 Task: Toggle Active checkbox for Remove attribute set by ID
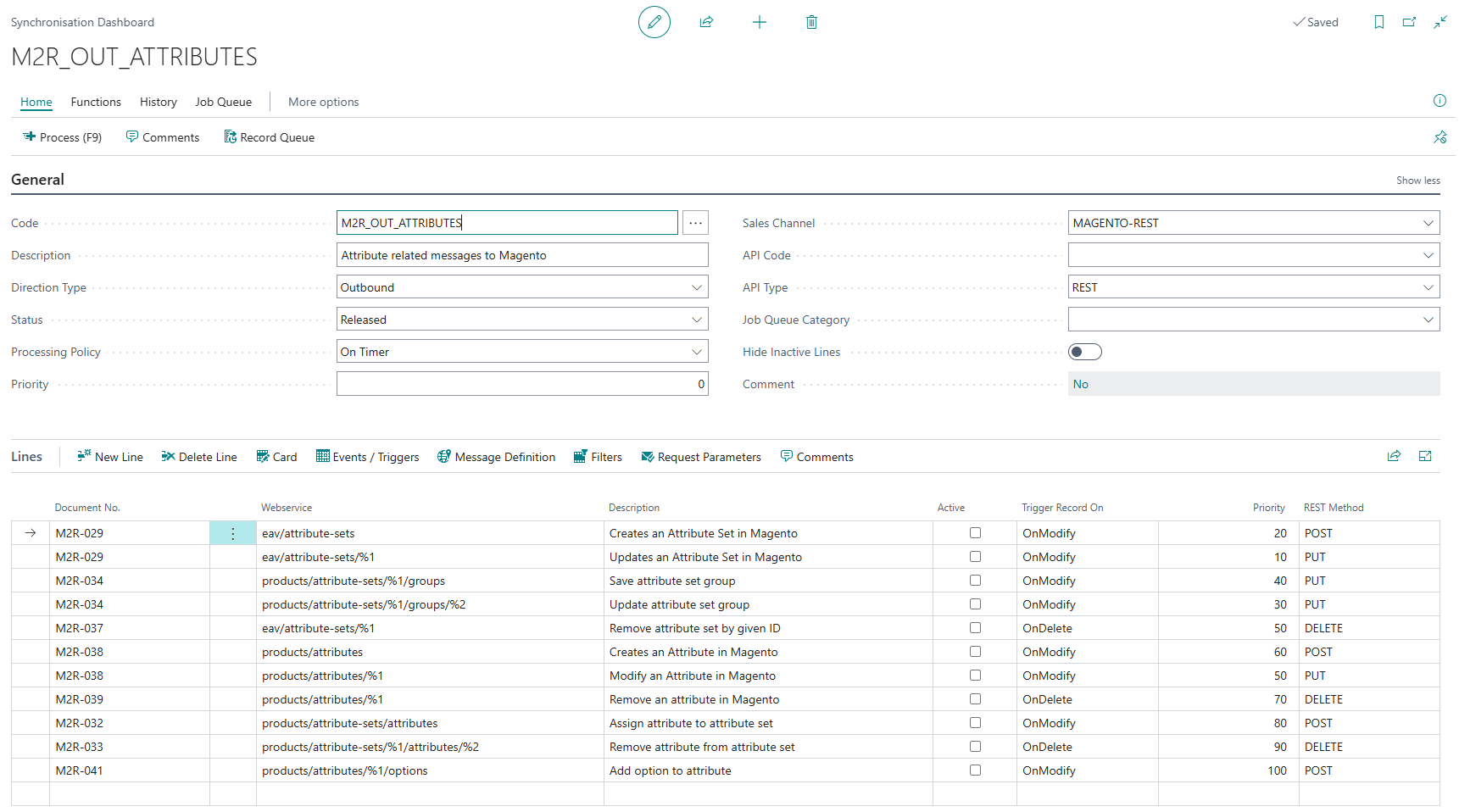click(975, 628)
